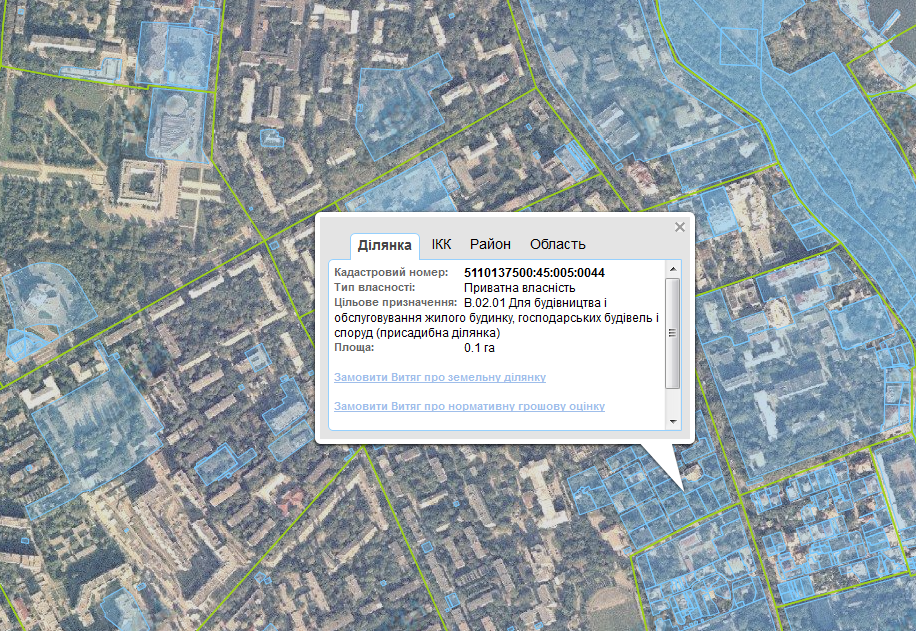Open 'Замовити Витяг про земельну ділянку' link
The height and width of the screenshot is (631, 916).
point(440,378)
